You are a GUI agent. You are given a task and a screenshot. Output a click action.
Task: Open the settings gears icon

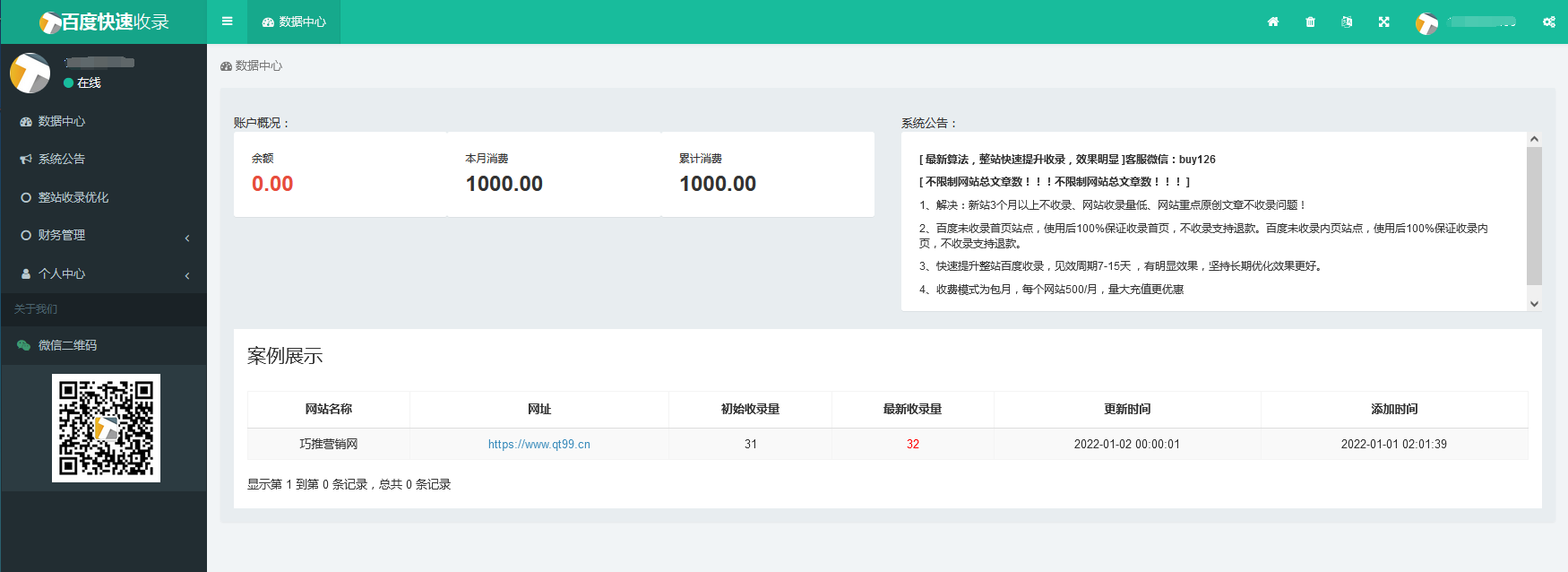1549,22
